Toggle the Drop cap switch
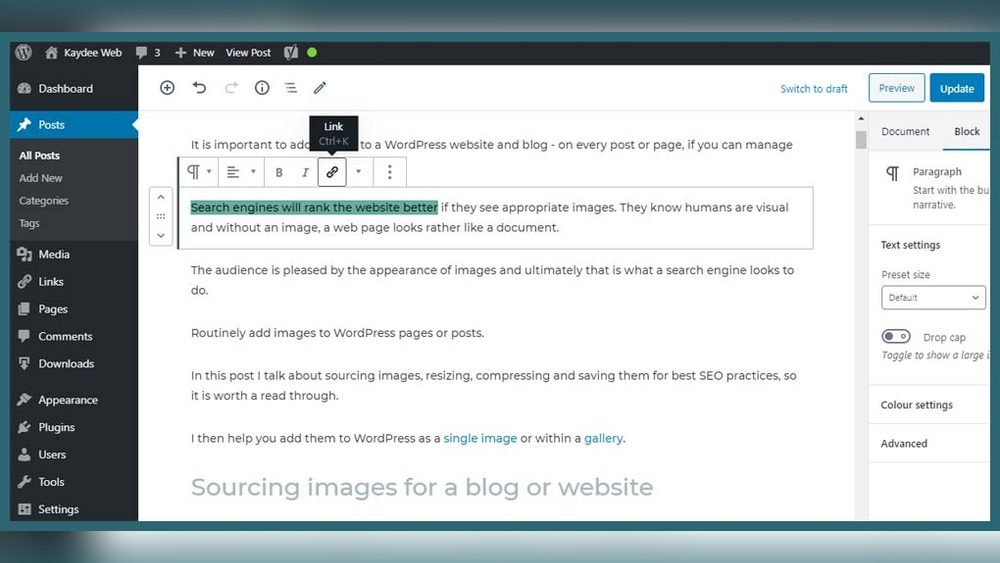 click(x=895, y=336)
